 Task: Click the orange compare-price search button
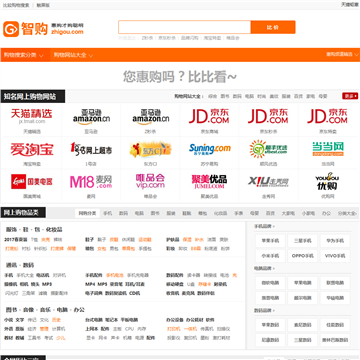pyautogui.click(x=273, y=27)
